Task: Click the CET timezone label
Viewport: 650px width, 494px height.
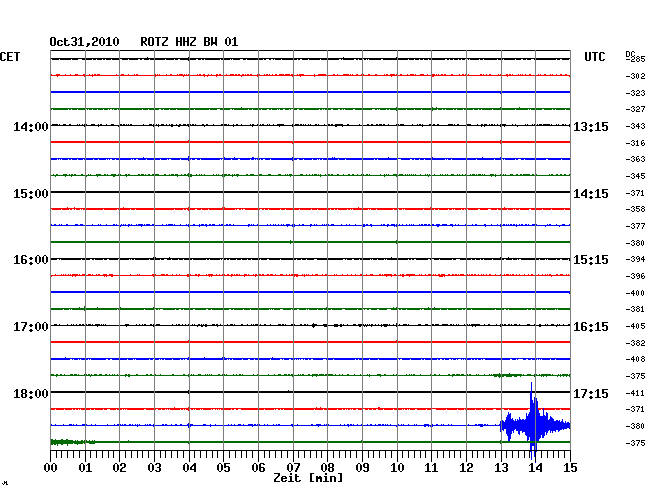Action: (x=10, y=57)
